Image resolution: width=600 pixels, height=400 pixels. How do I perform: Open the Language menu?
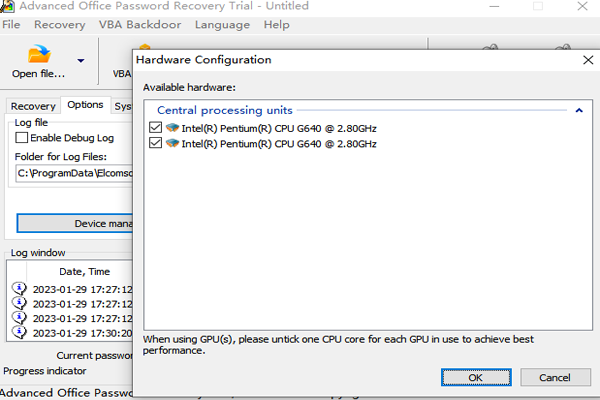coord(222,25)
